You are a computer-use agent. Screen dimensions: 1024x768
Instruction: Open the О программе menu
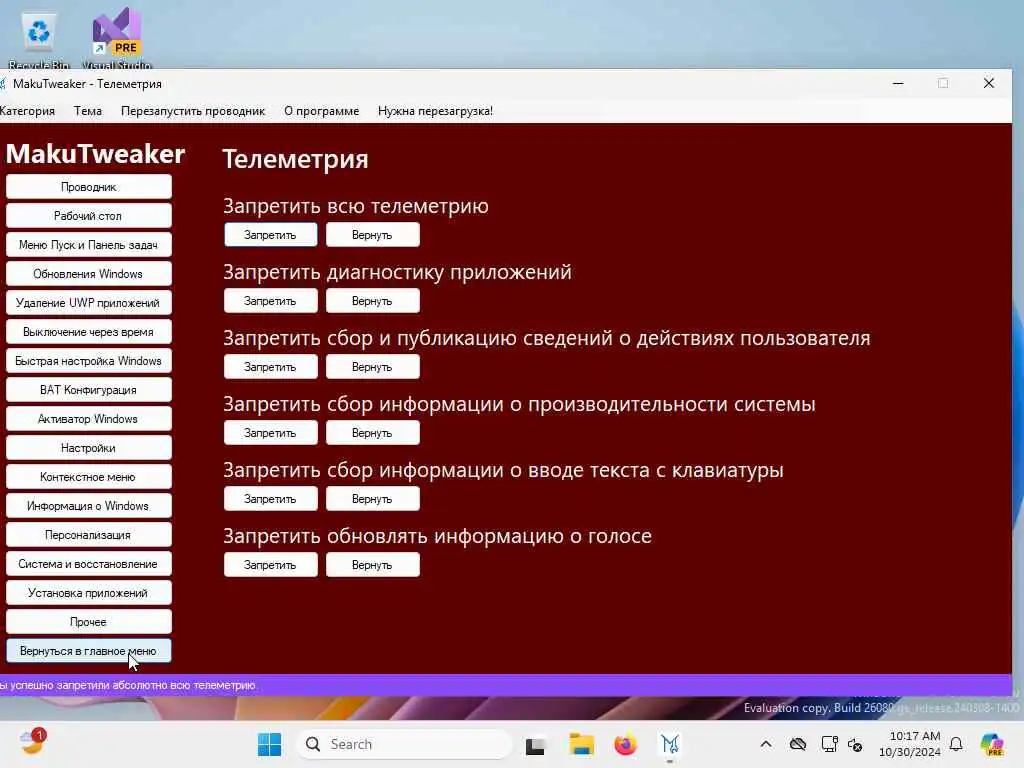coord(321,111)
